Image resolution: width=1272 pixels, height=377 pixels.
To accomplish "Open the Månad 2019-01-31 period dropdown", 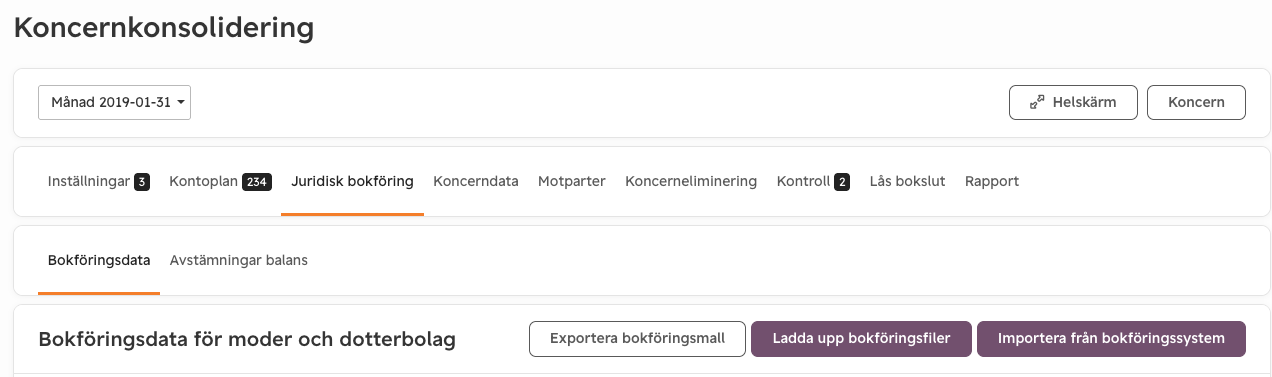I will click(x=114, y=102).
